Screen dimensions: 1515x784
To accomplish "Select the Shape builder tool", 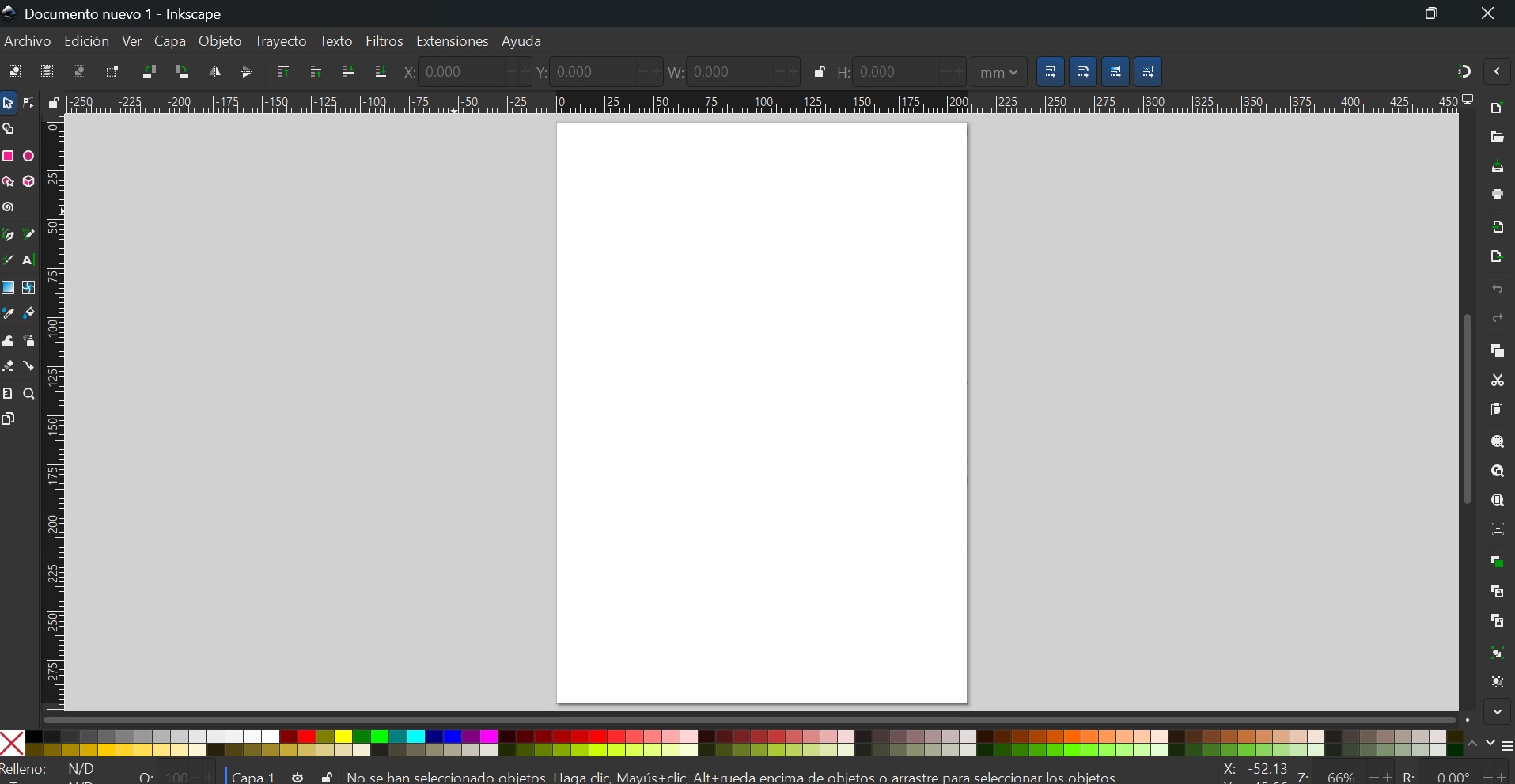I will point(9,129).
